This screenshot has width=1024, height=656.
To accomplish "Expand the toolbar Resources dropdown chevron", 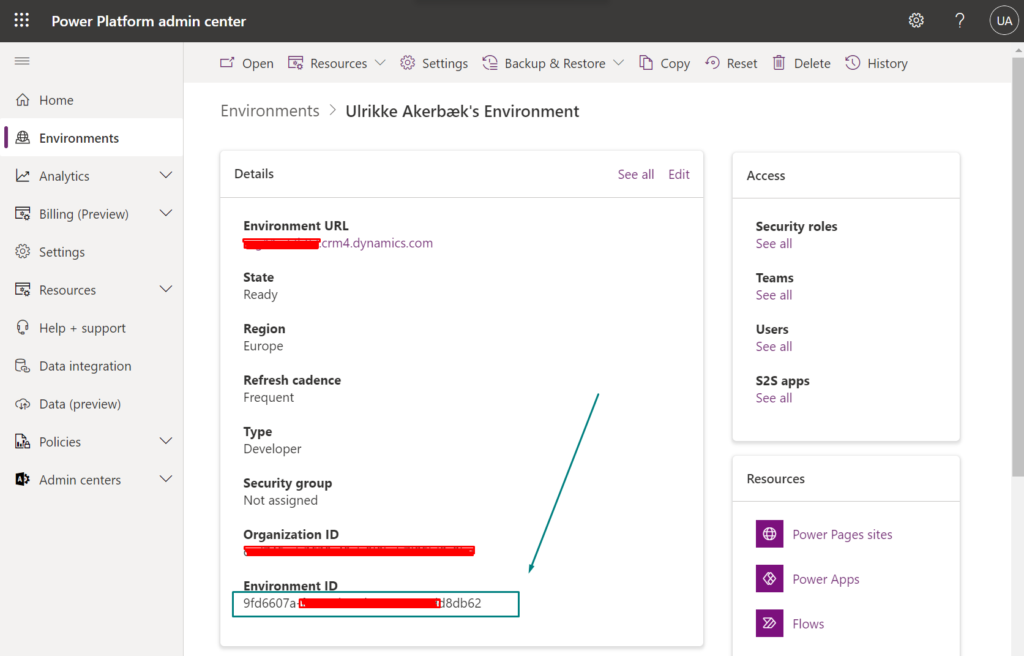I will coord(380,63).
